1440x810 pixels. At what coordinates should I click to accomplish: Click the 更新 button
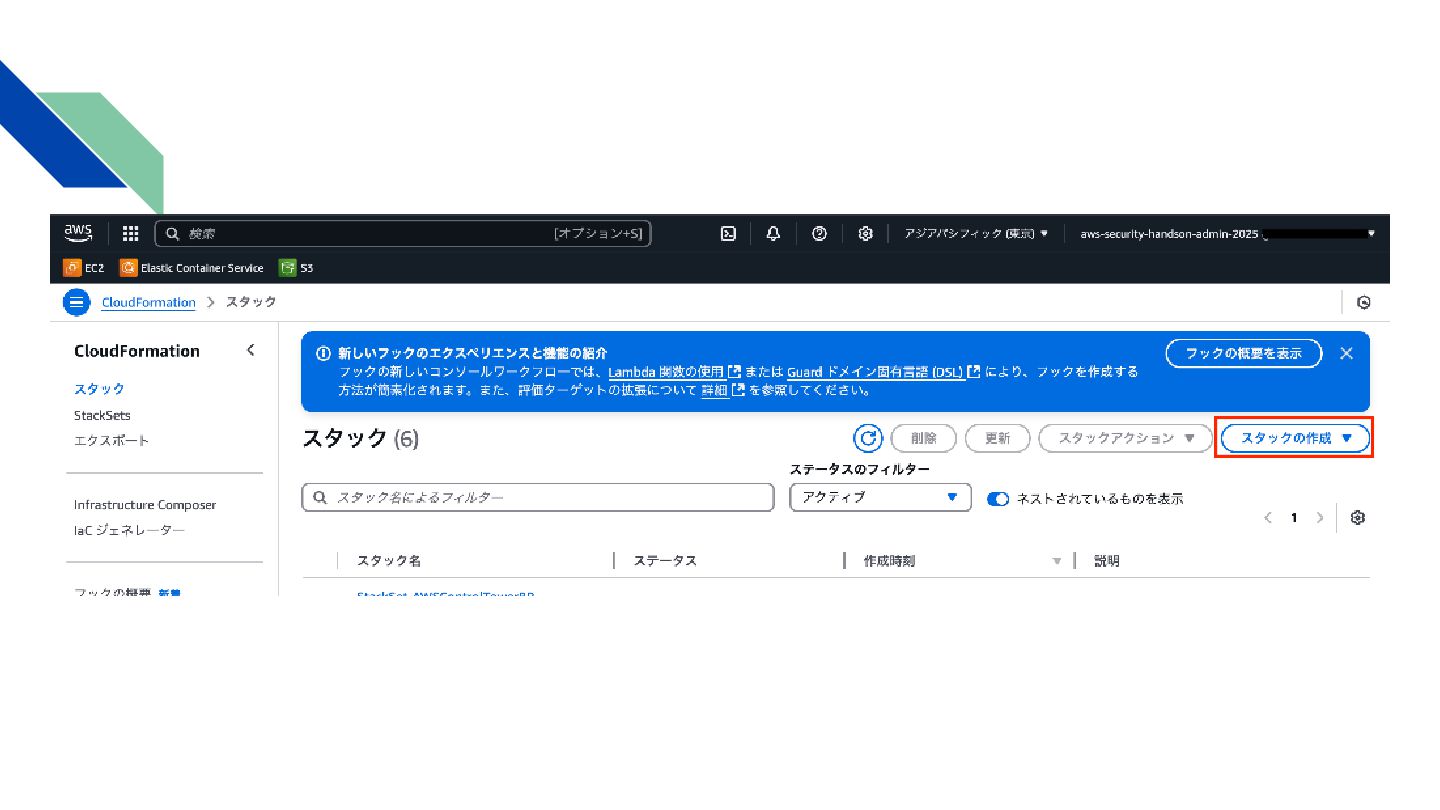tap(998, 438)
